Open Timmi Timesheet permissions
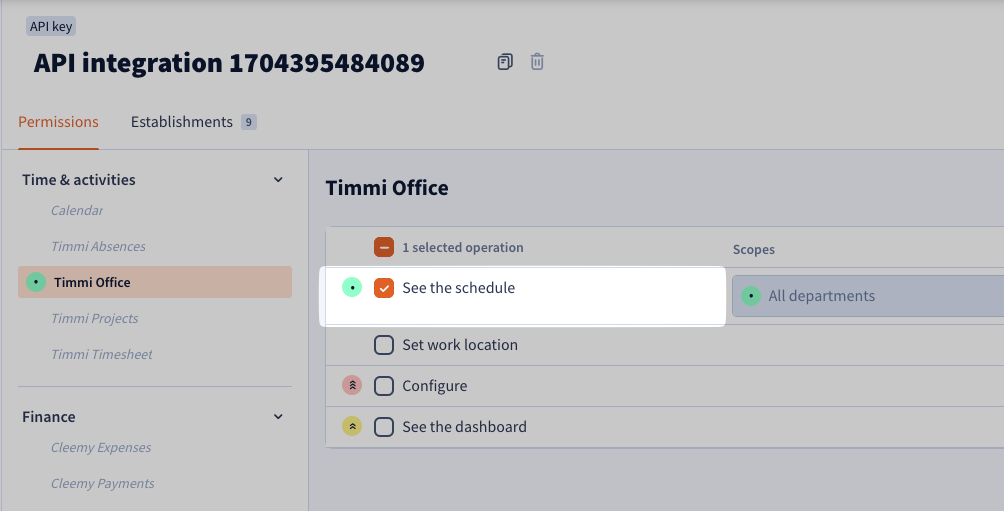The image size is (1004, 511). pyautogui.click(x=102, y=354)
